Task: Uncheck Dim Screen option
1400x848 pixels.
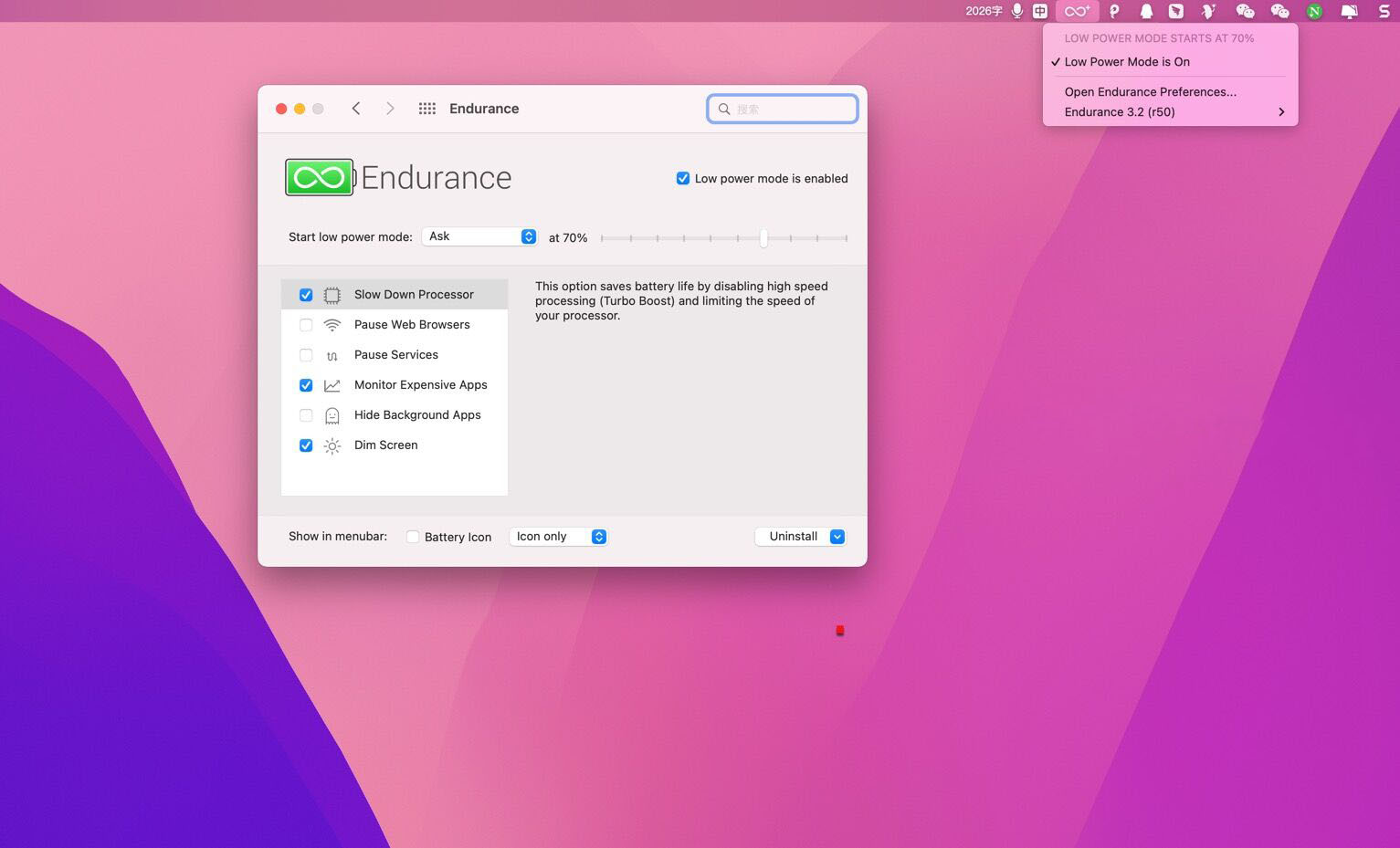Action: click(306, 445)
